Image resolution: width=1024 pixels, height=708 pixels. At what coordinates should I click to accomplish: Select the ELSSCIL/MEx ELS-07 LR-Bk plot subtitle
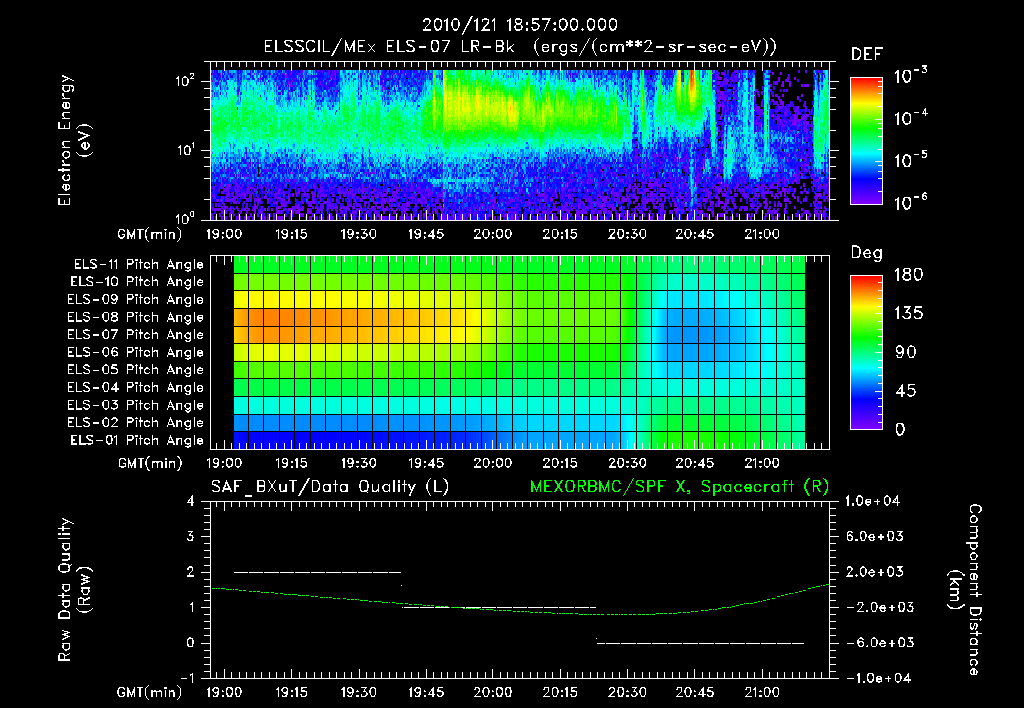click(x=520, y=46)
